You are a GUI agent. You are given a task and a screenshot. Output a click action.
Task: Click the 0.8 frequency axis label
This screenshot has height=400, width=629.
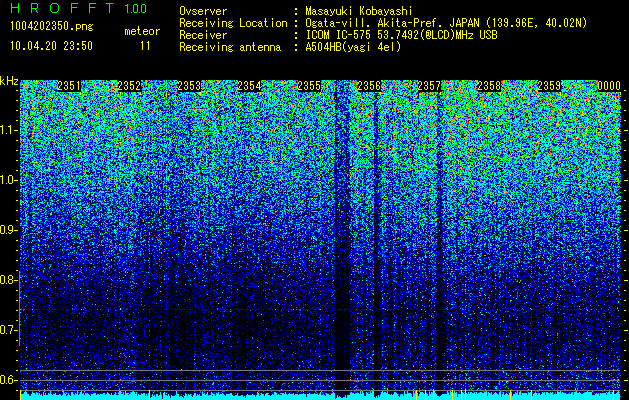pos(8,280)
